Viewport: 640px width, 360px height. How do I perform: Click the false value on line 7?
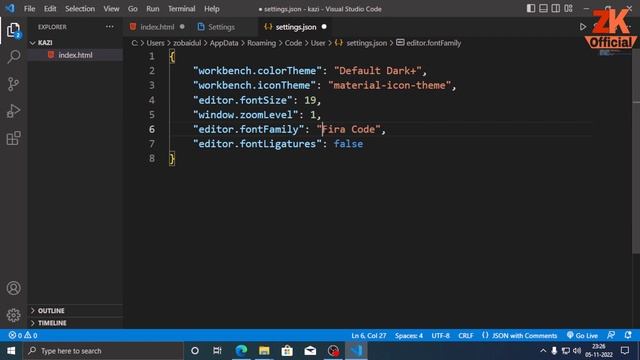[x=348, y=144]
